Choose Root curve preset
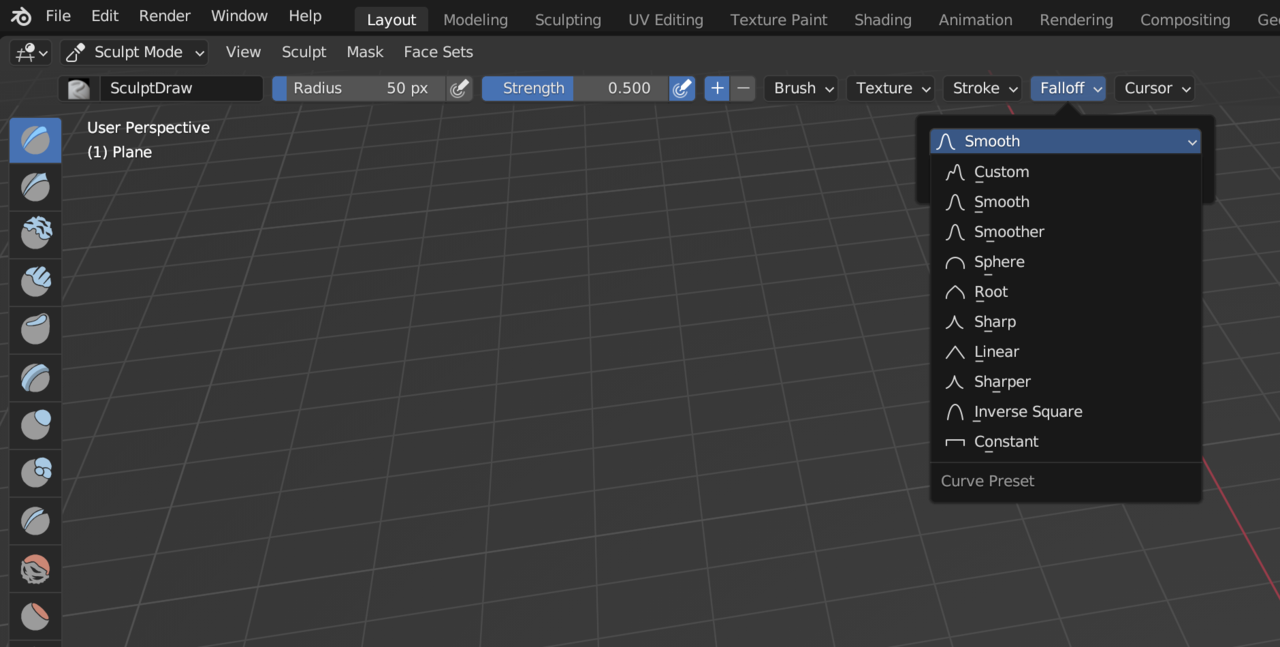Screen dimensions: 1280x647 click(x=1066, y=292)
